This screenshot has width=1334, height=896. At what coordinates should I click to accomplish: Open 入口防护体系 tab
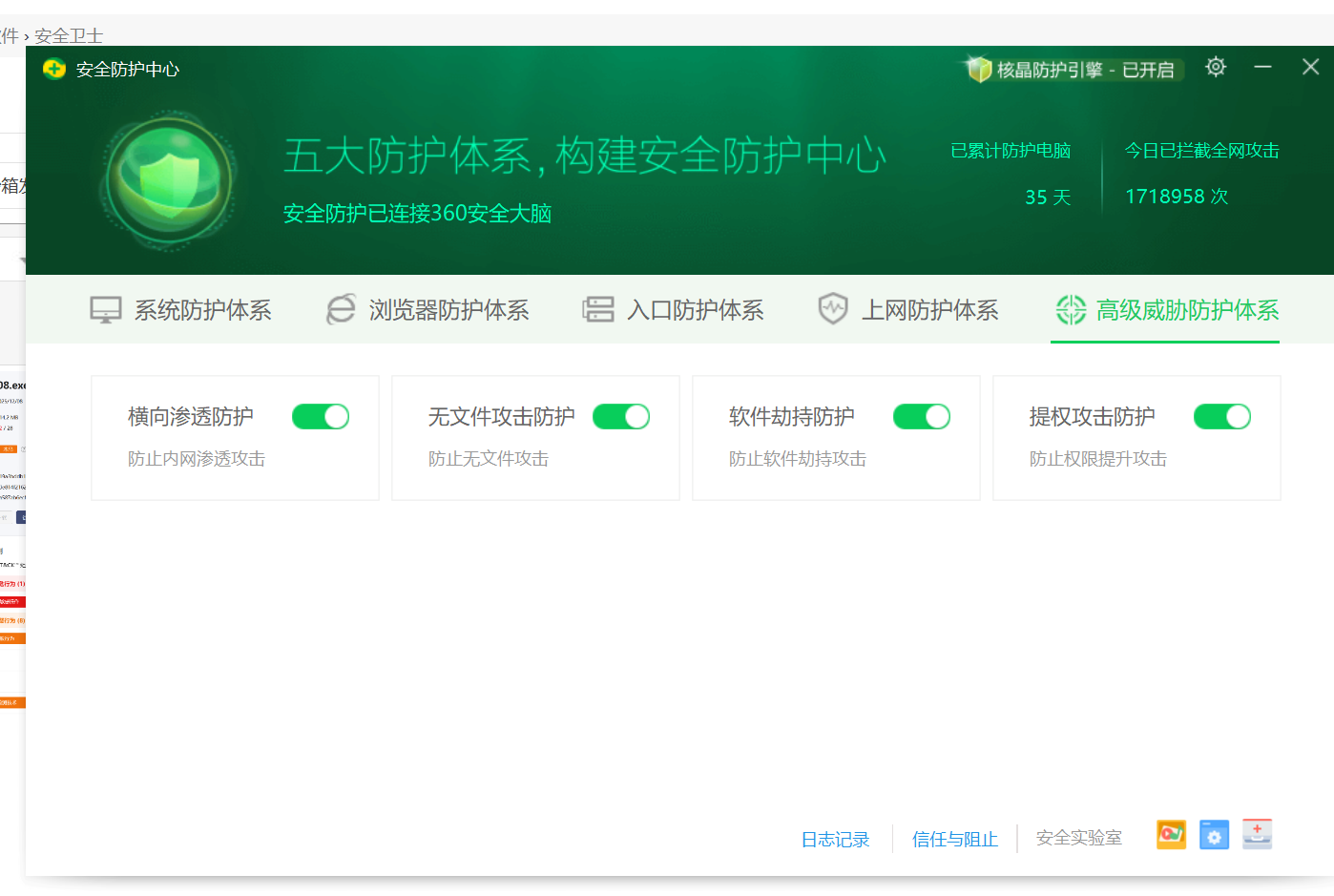[674, 310]
